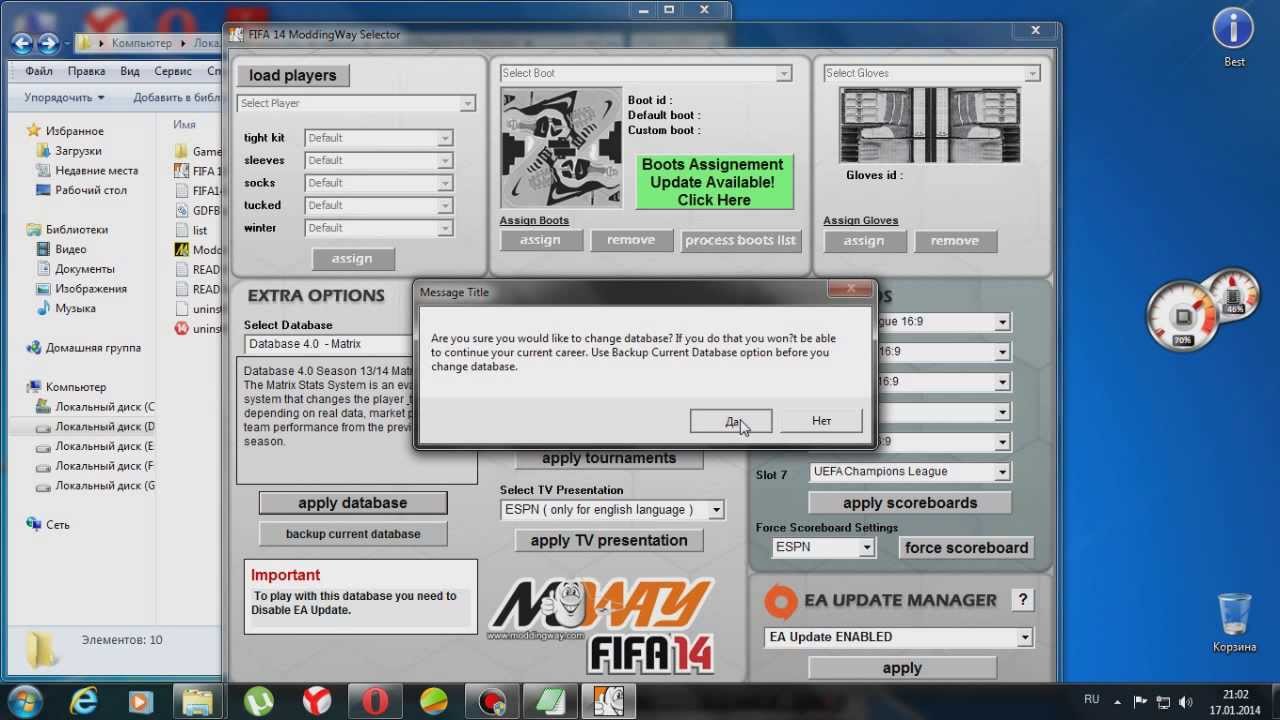This screenshot has height=720, width=1280.
Task: Open Internet Explorer from the taskbar
Action: pyautogui.click(x=84, y=701)
